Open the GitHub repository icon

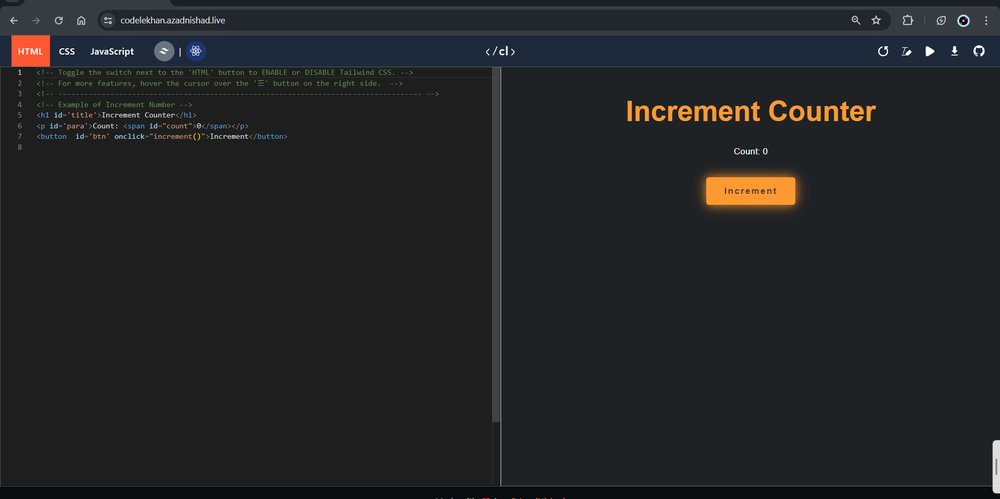click(x=978, y=51)
